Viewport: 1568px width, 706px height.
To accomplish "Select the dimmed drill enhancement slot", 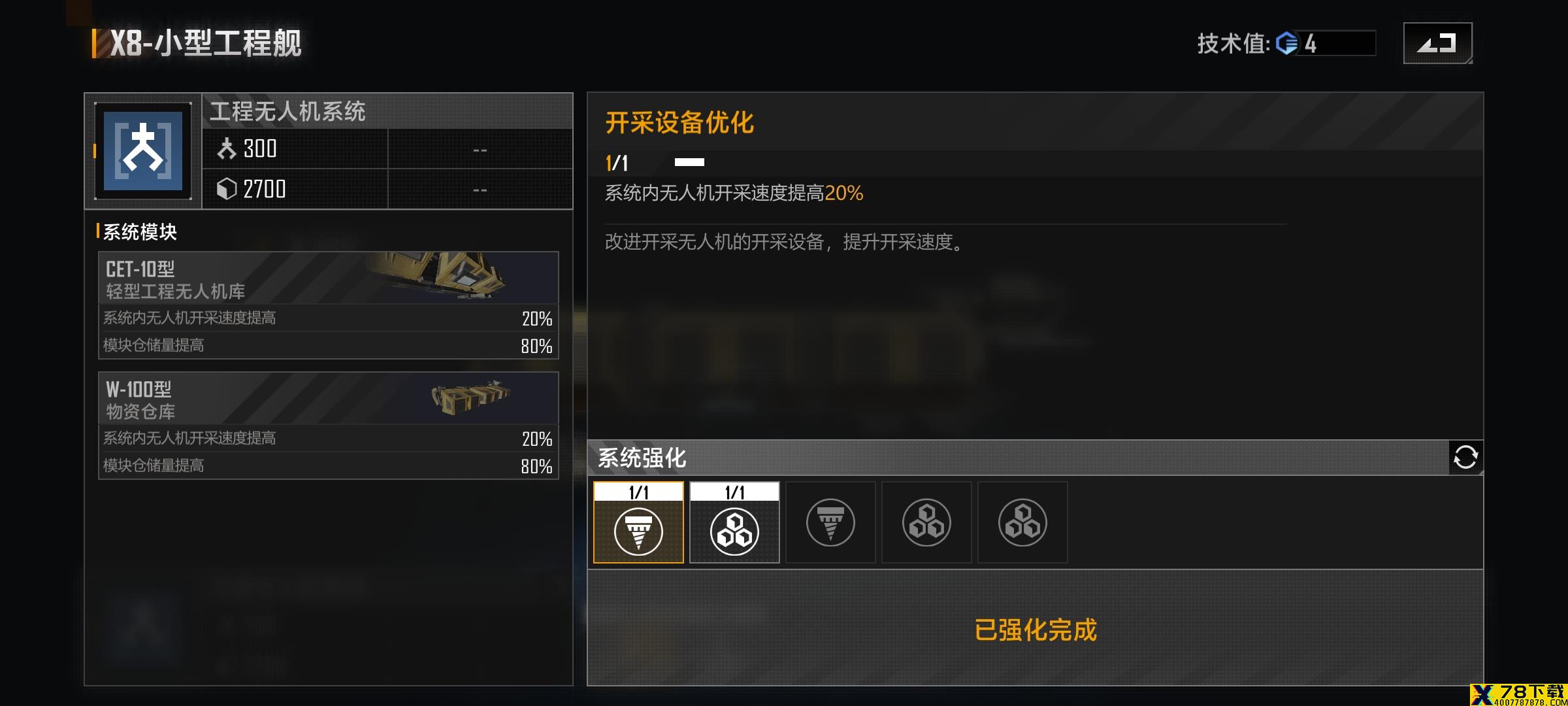I will pos(830,522).
